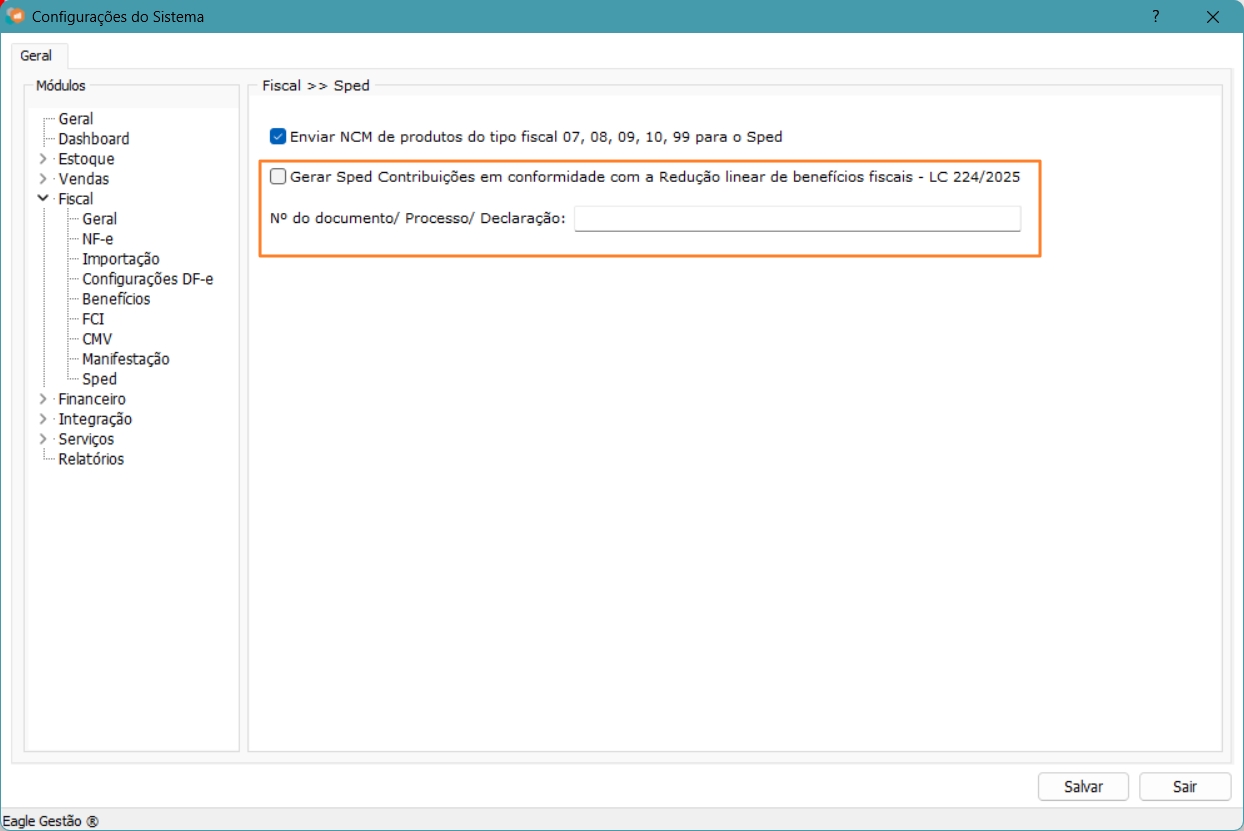Select Estoque tree item
Viewport: 1244px width, 831px height.
[x=86, y=159]
